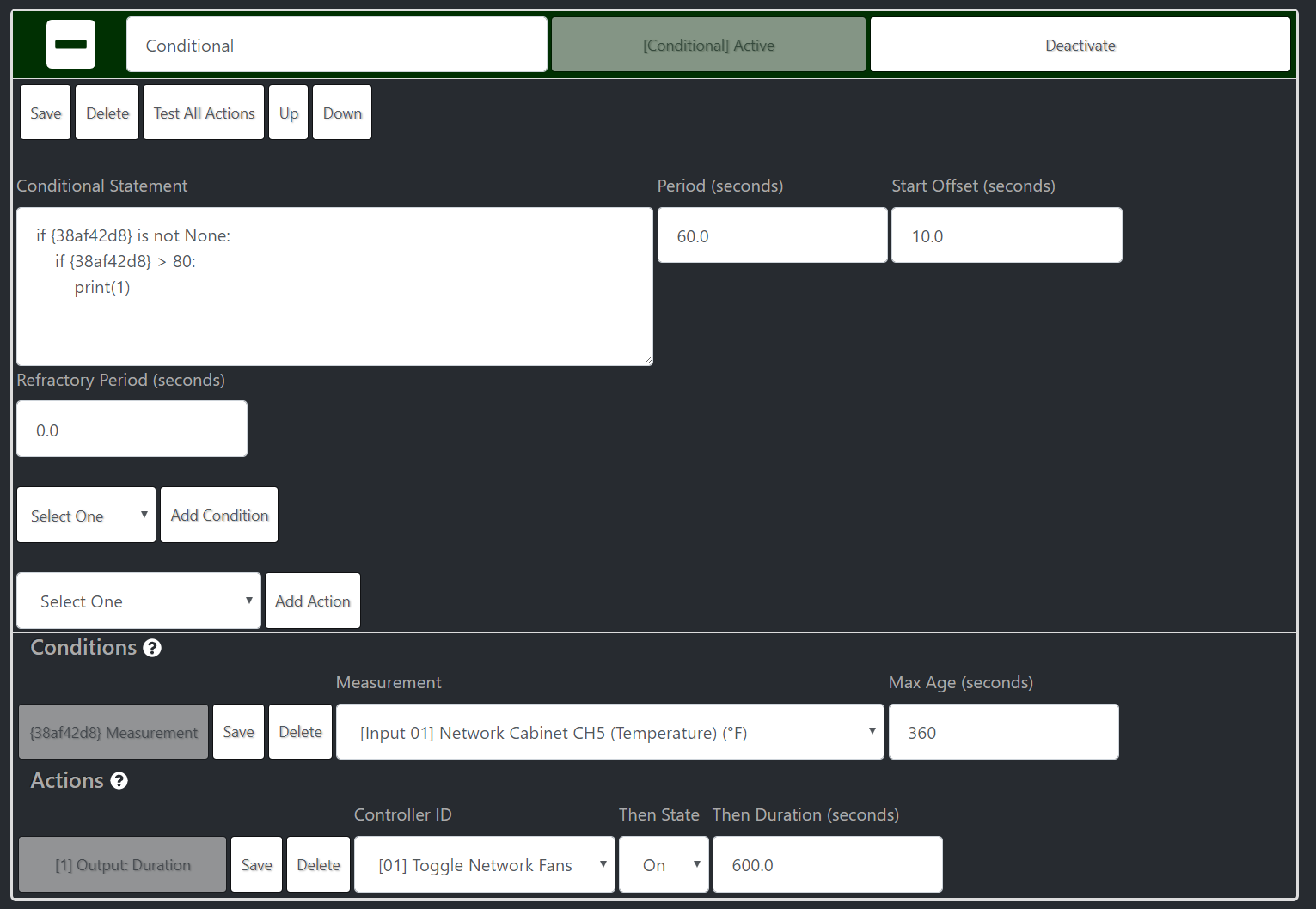
Task: Click Add Condition
Action: click(x=219, y=515)
